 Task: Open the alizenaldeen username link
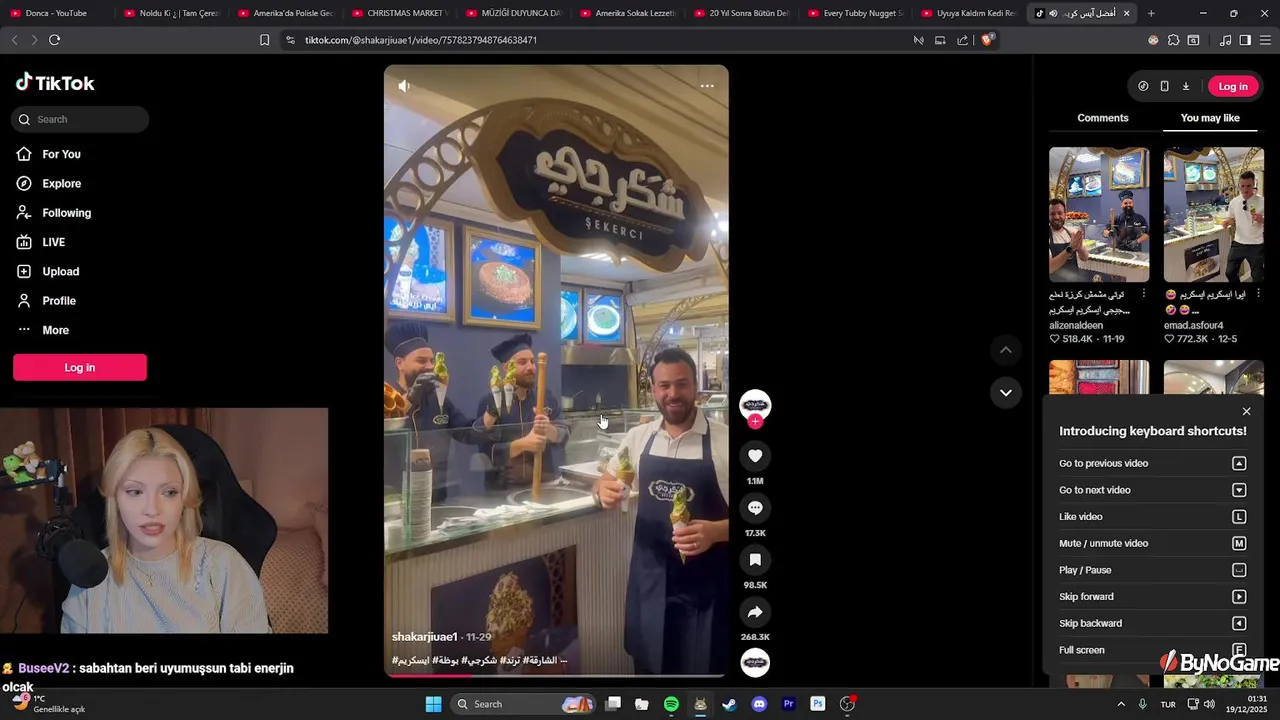tap(1076, 325)
